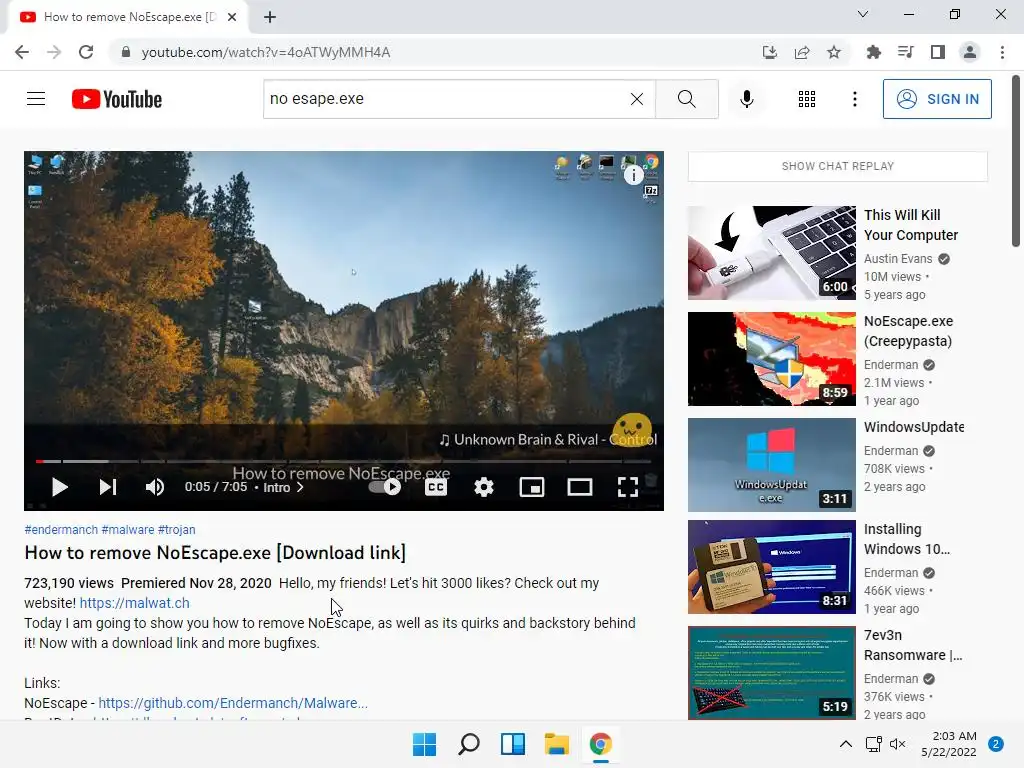The image size is (1024, 768).
Task: Click the Austin Evans channel name
Action: 898,259
